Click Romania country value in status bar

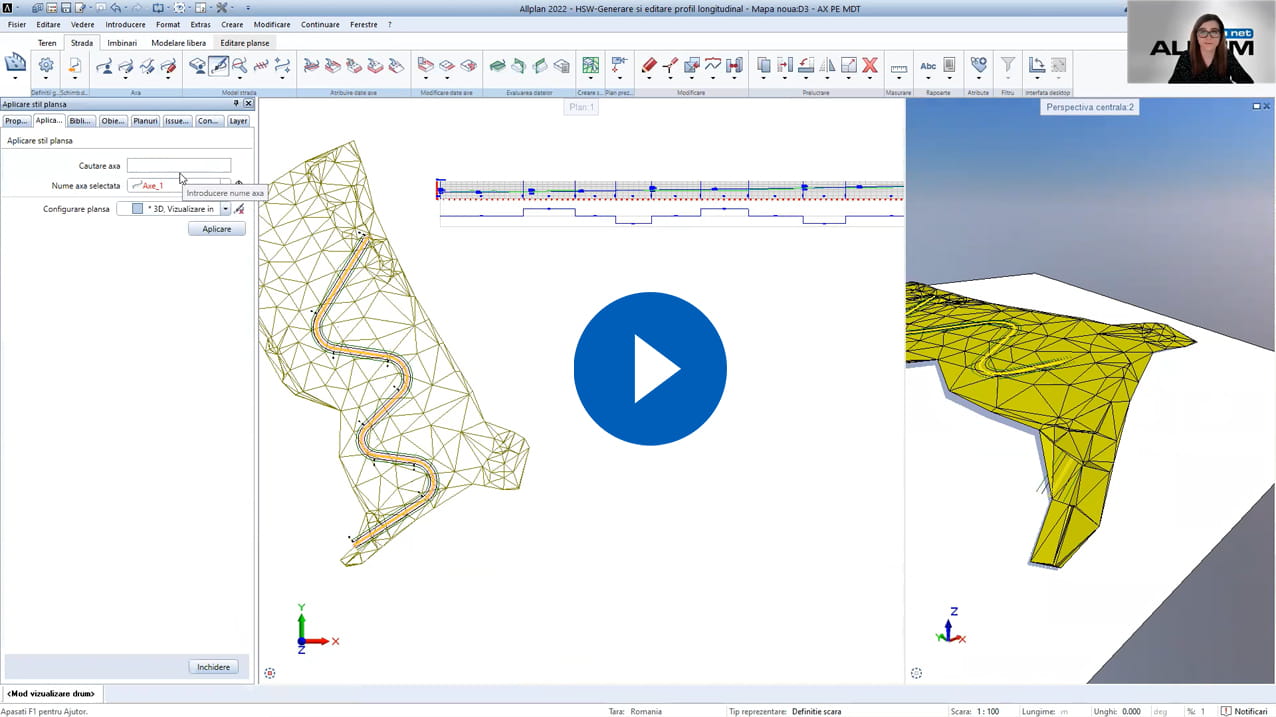tap(646, 711)
